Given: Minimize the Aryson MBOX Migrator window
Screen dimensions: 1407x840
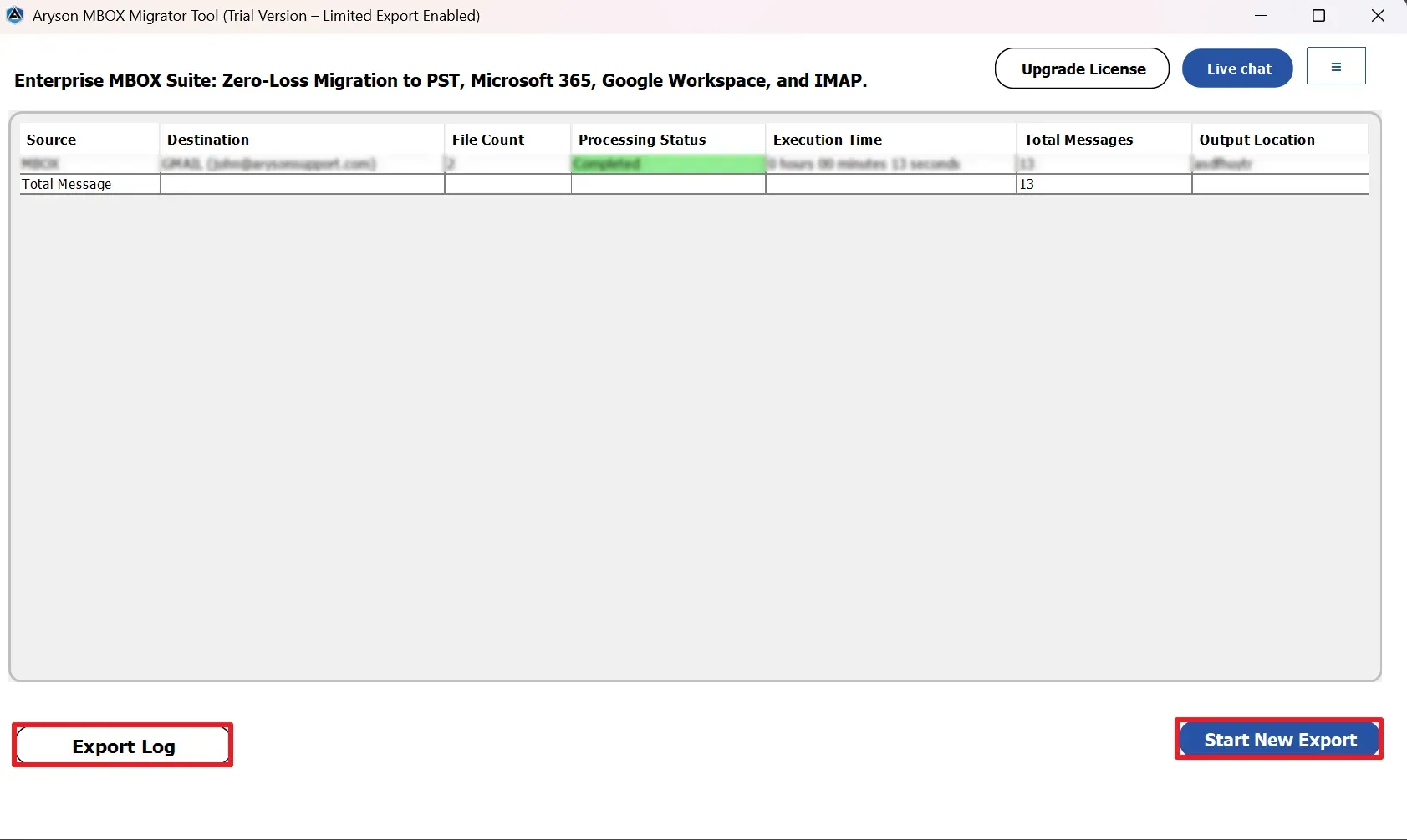Looking at the screenshot, I should 1261,16.
